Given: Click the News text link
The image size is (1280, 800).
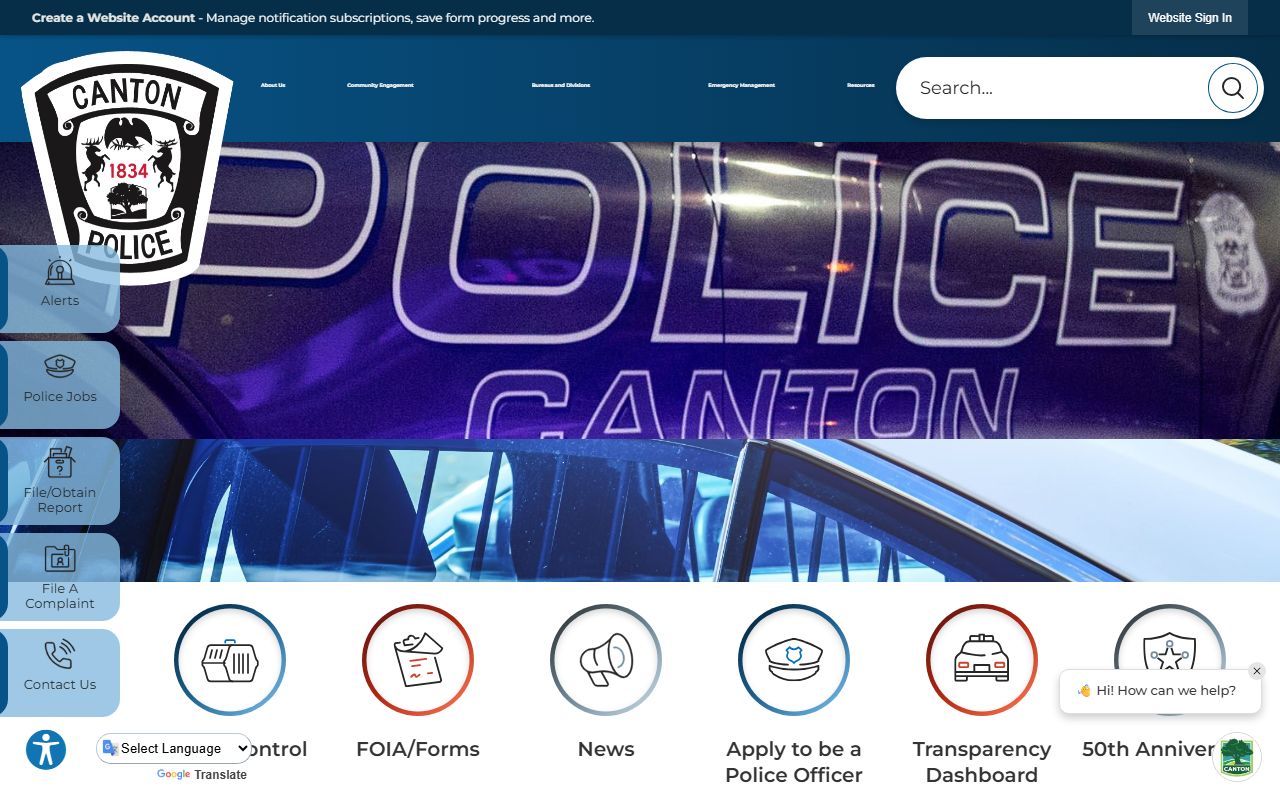Looking at the screenshot, I should click(606, 749).
